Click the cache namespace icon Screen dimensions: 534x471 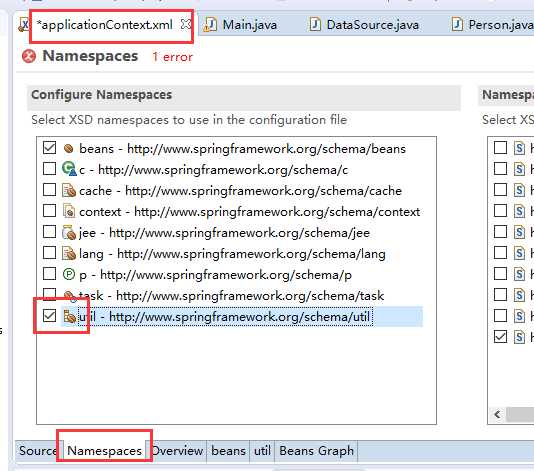pos(69,190)
